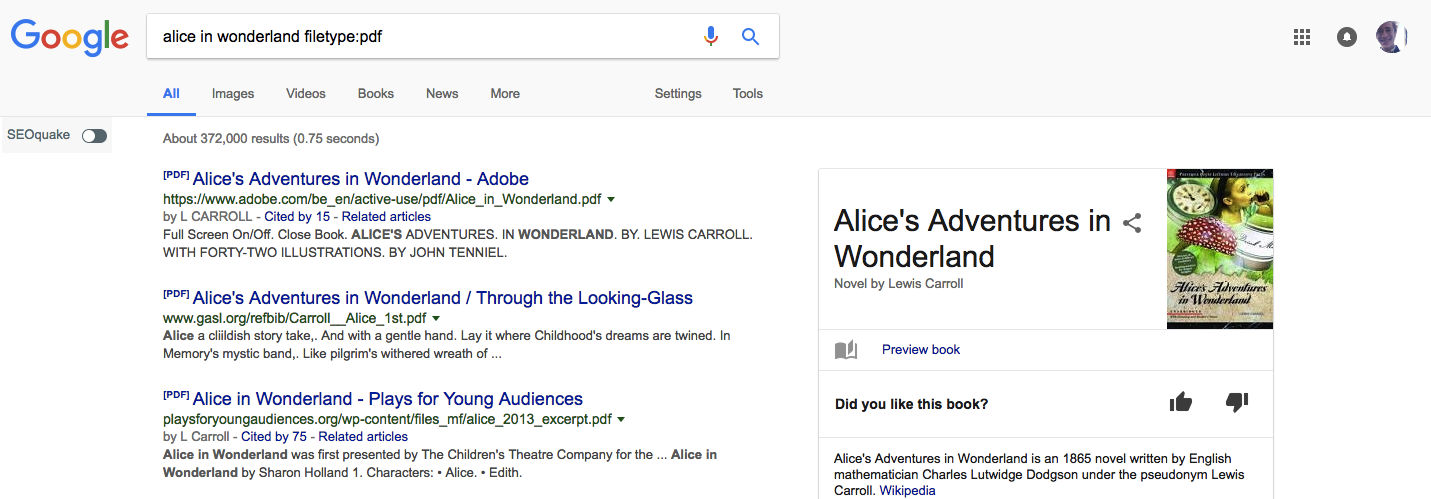1431x499 pixels.
Task: Click the account profile avatar
Action: [1391, 37]
